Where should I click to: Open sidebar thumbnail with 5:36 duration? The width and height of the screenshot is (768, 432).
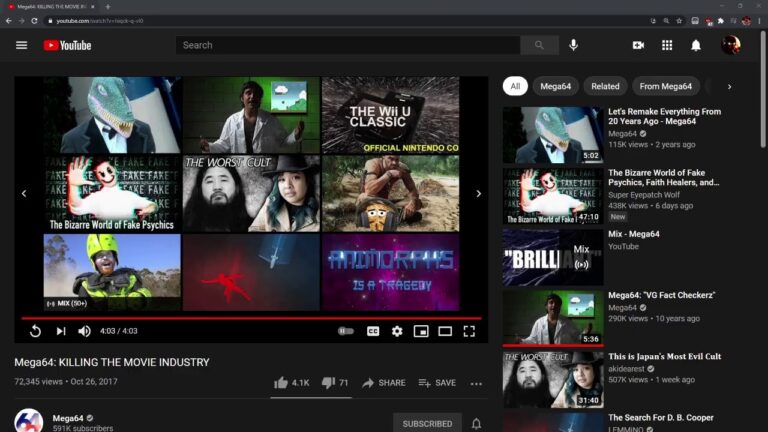tap(553, 319)
